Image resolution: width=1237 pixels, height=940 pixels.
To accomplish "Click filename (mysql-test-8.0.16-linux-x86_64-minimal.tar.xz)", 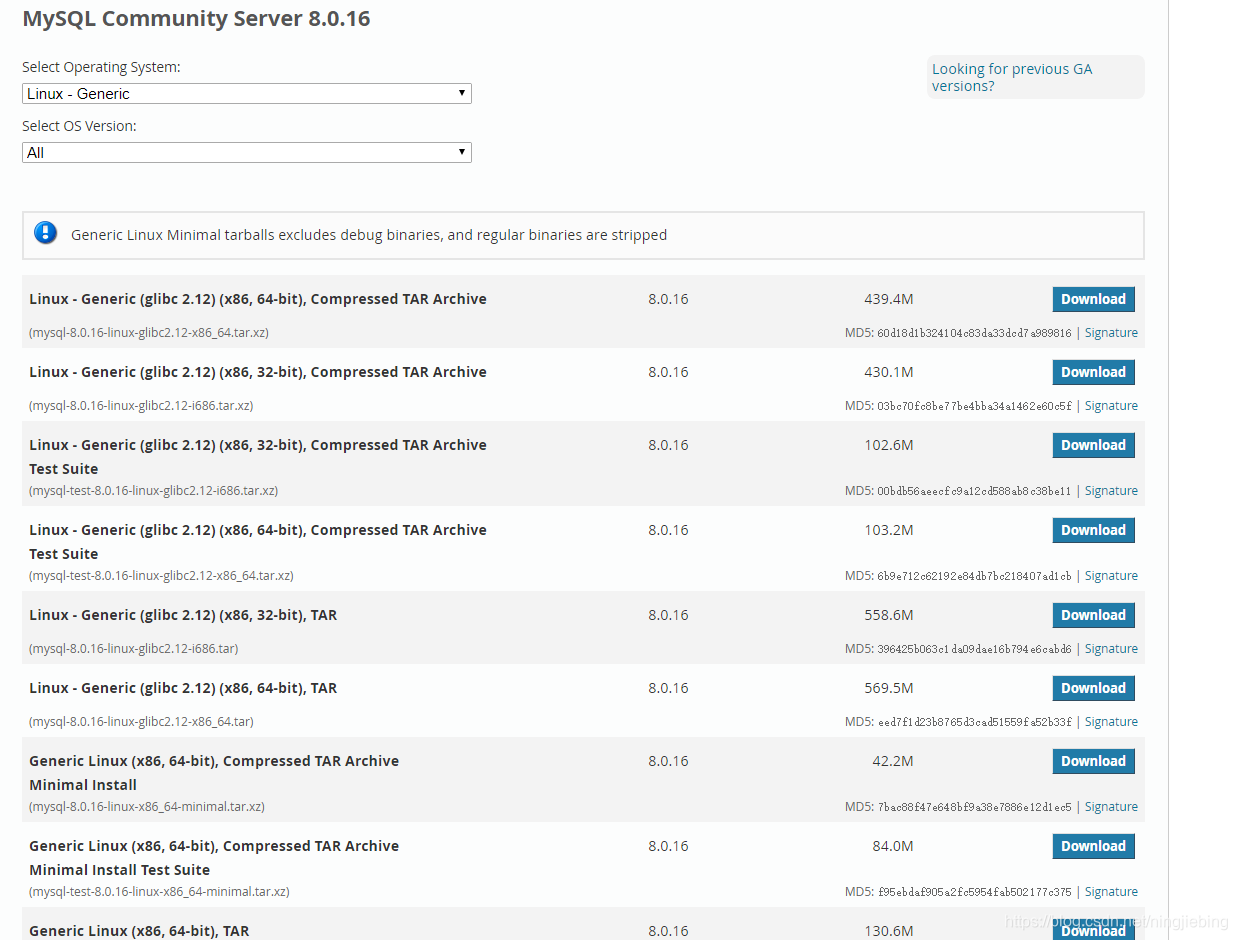I will pos(159,892).
